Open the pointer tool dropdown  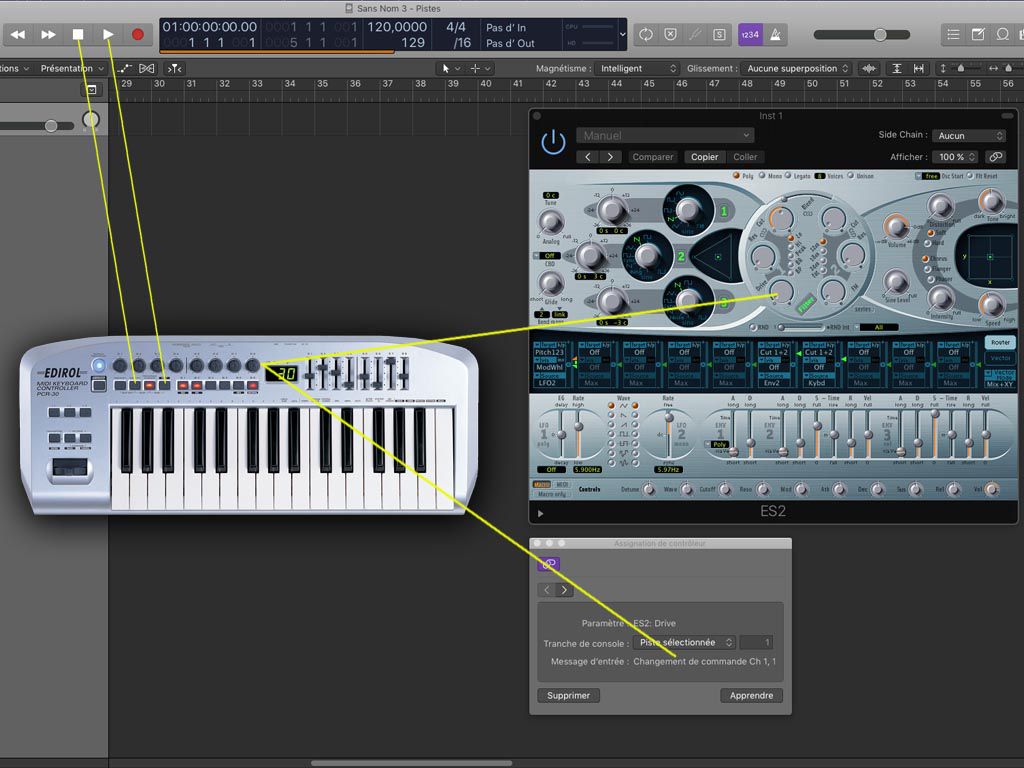[x=451, y=69]
